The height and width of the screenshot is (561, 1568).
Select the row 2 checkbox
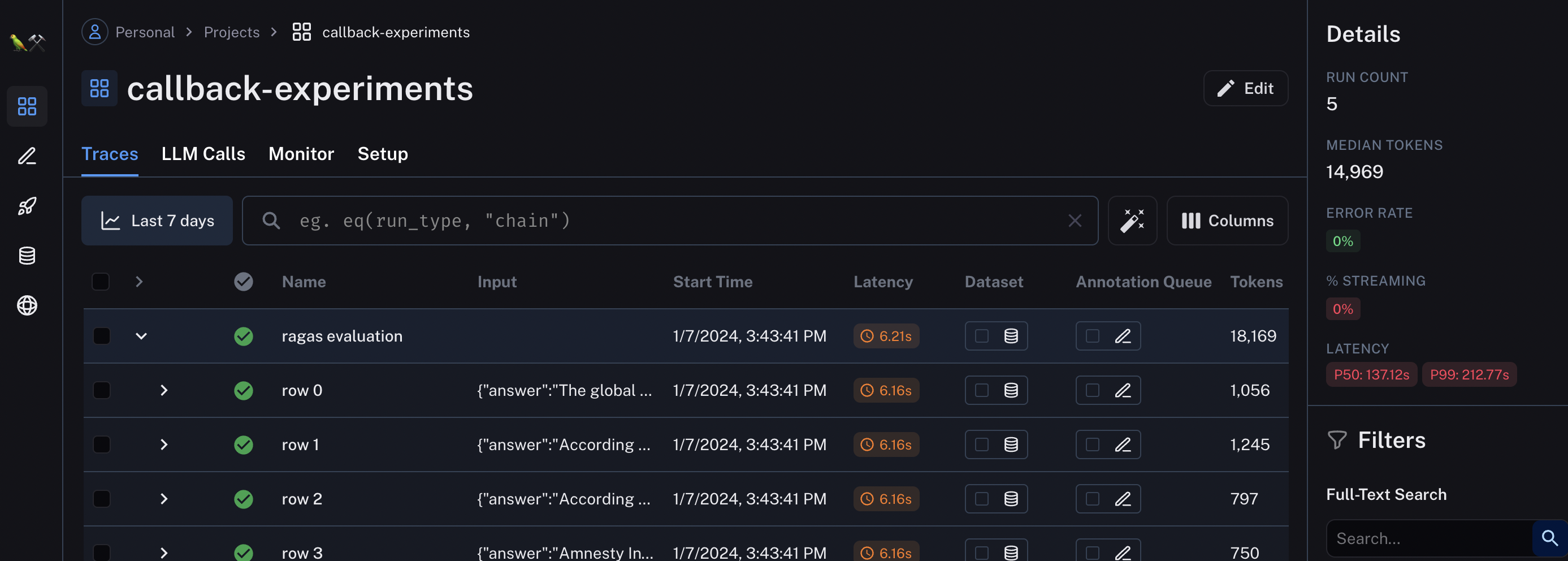[102, 499]
